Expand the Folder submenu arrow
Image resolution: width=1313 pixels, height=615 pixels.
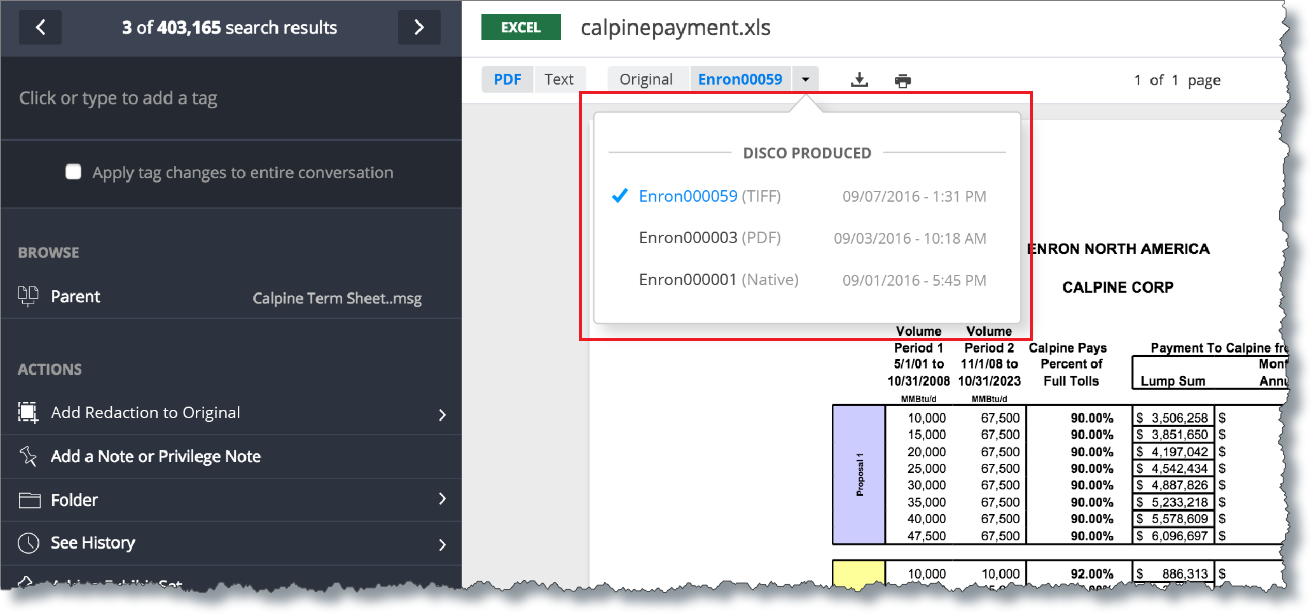click(x=442, y=500)
